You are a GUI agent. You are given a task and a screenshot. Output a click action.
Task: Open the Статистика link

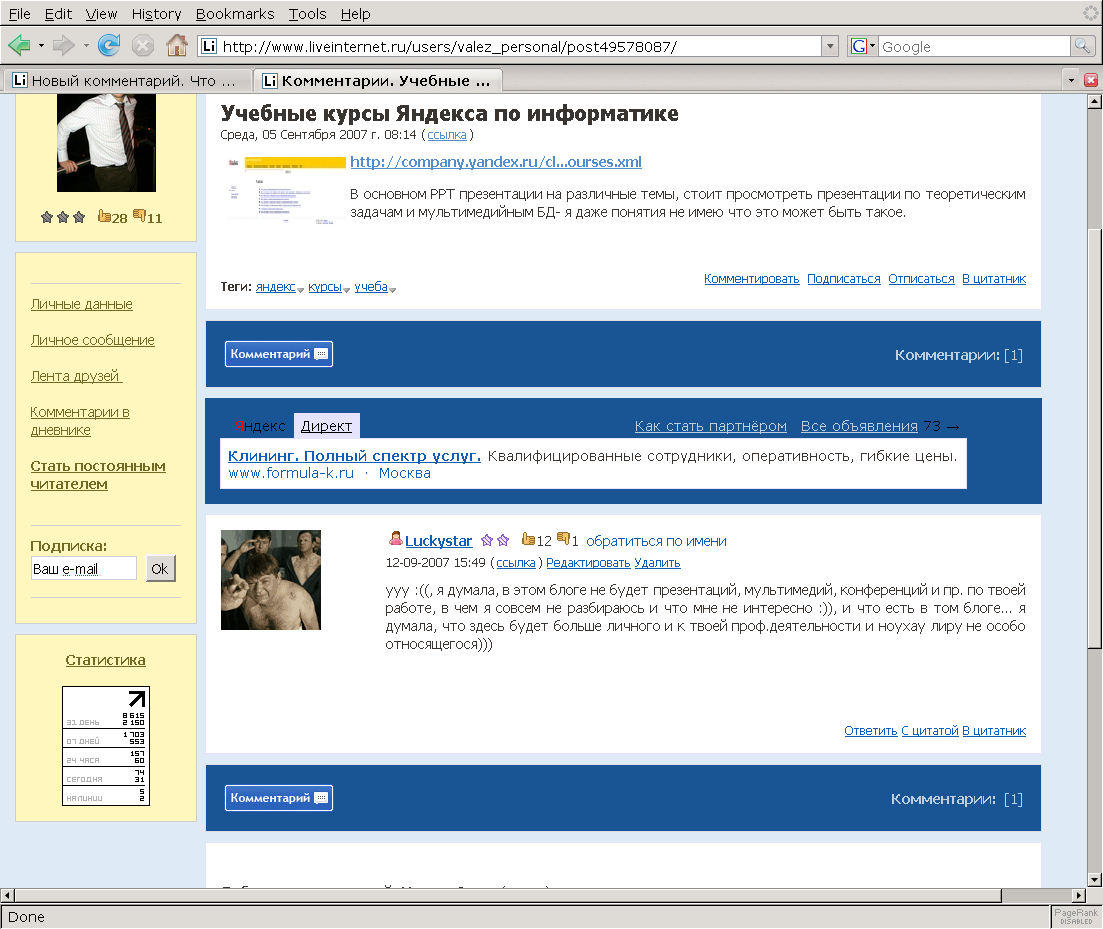[106, 660]
